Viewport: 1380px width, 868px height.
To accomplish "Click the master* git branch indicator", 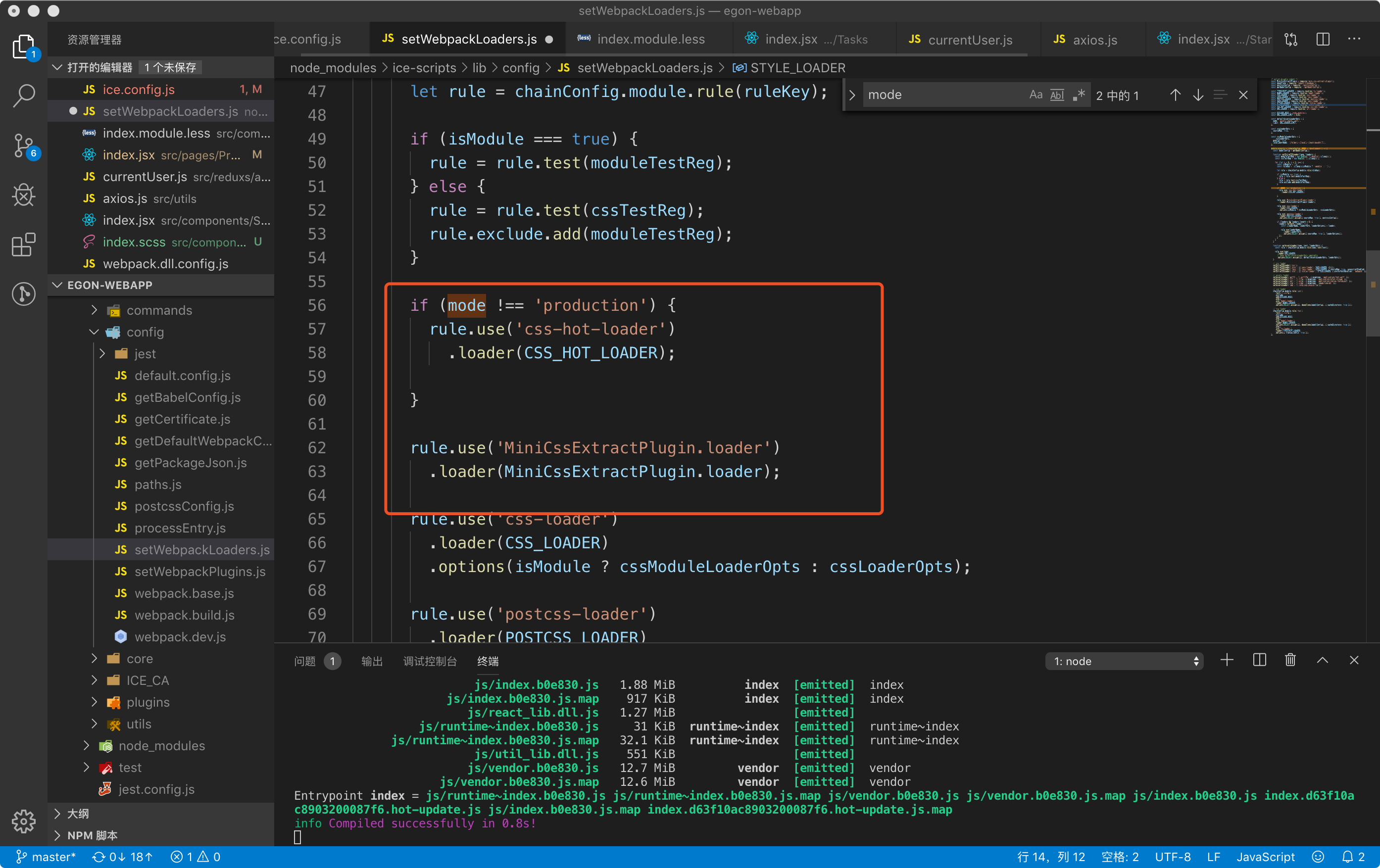I will point(46,857).
